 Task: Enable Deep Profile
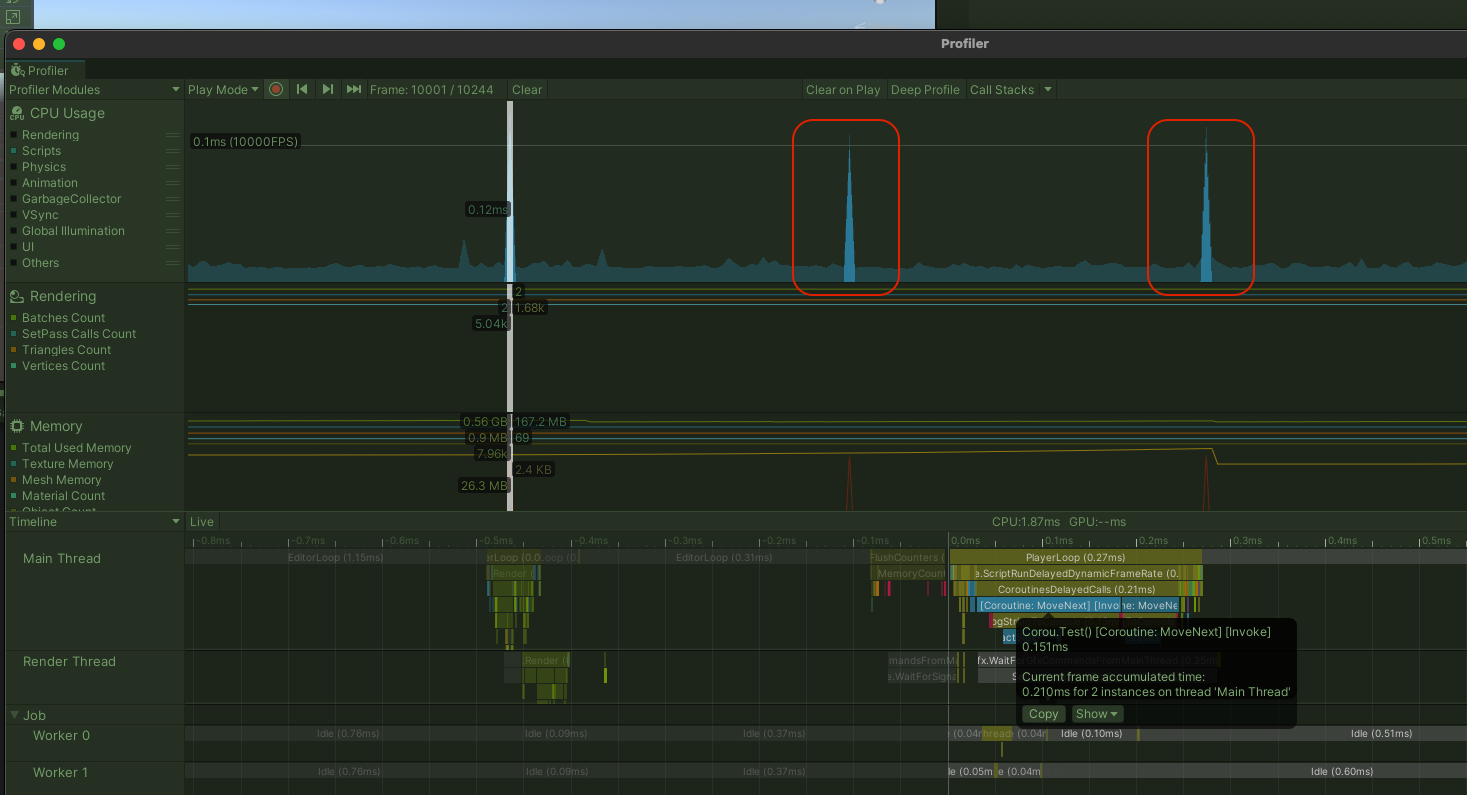(925, 89)
